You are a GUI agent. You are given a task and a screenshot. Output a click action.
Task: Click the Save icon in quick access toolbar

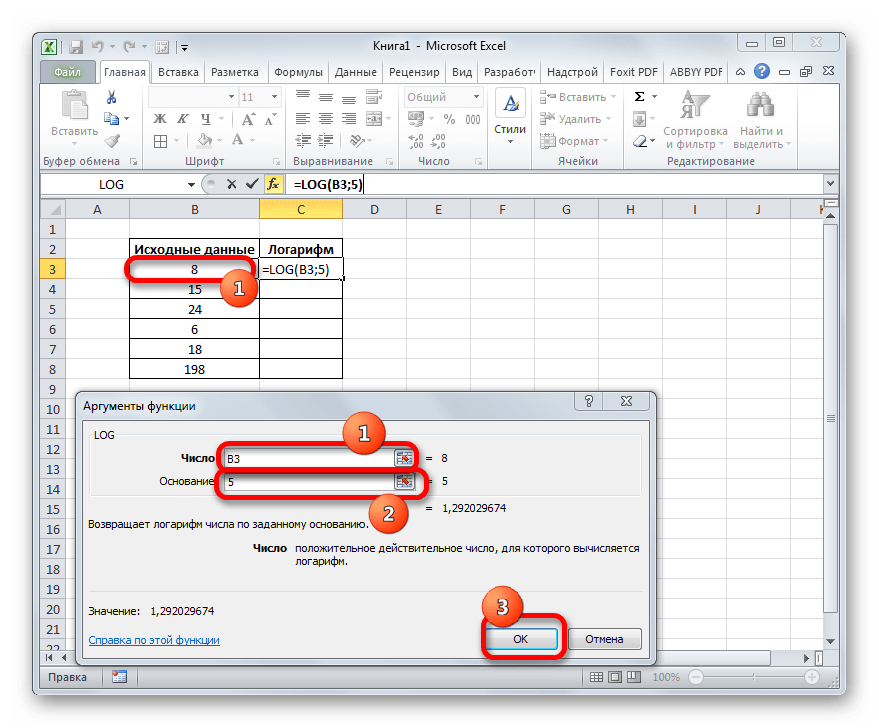[72, 46]
